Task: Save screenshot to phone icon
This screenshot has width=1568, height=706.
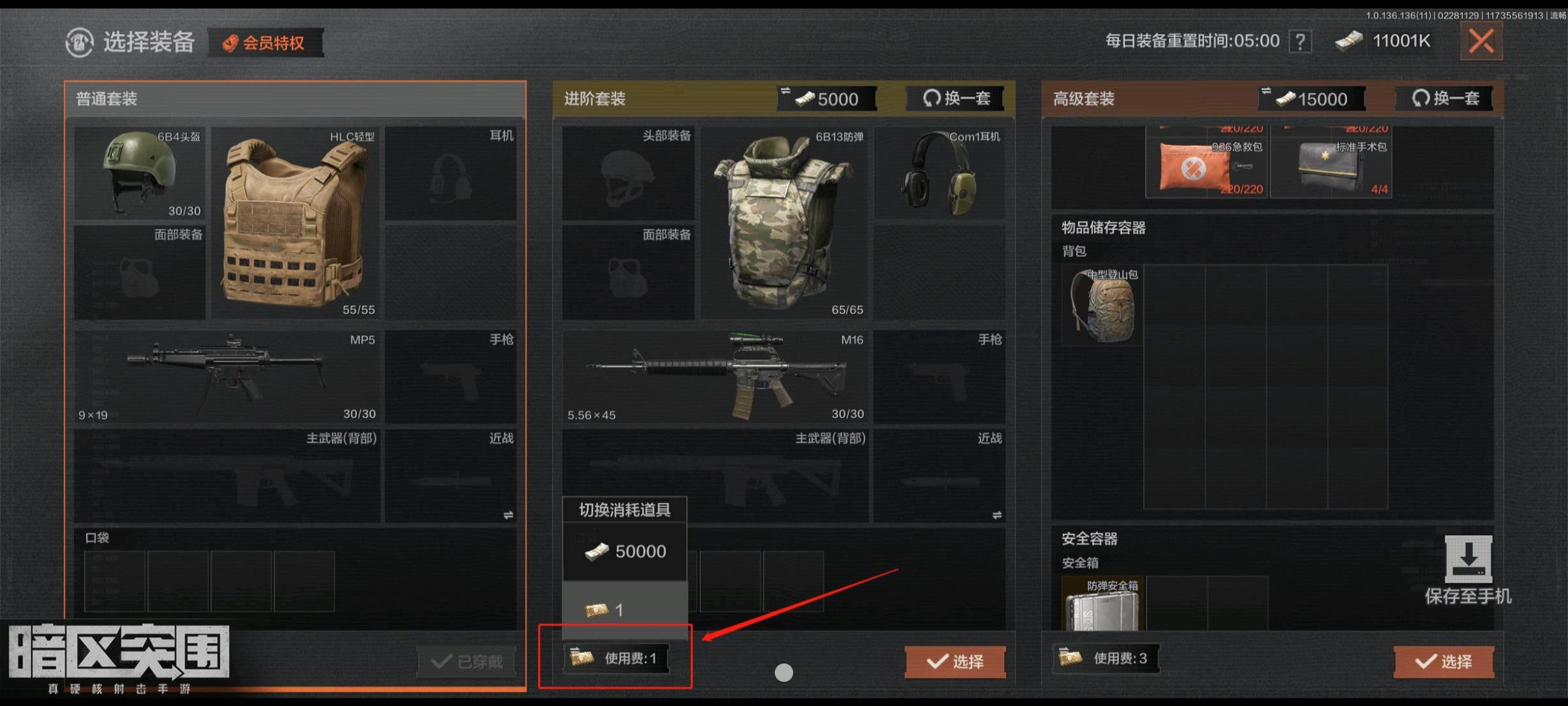Action: point(1468,569)
